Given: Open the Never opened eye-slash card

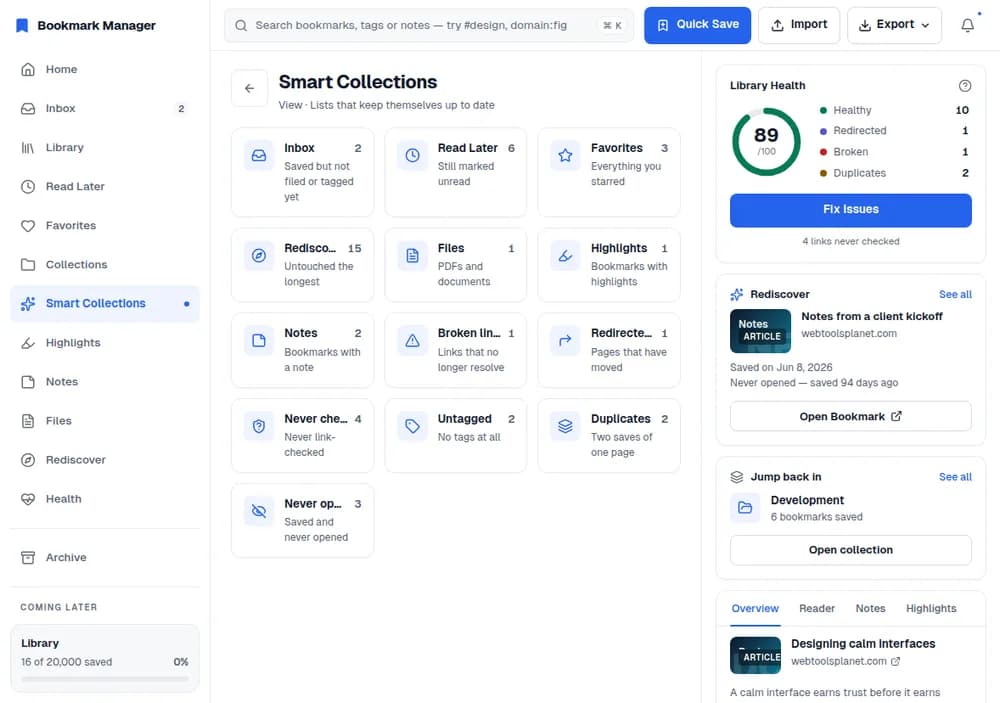Looking at the screenshot, I should pos(303,521).
